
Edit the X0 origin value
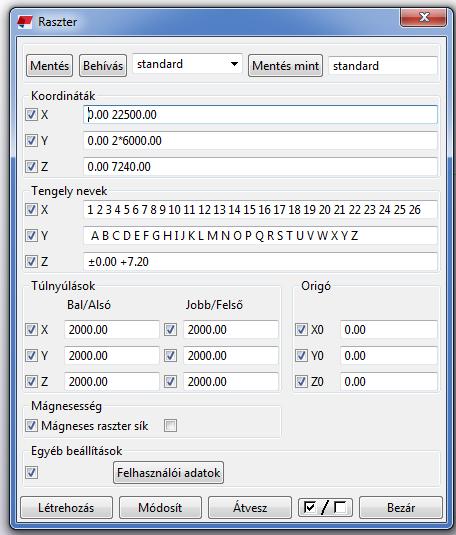[389, 330]
